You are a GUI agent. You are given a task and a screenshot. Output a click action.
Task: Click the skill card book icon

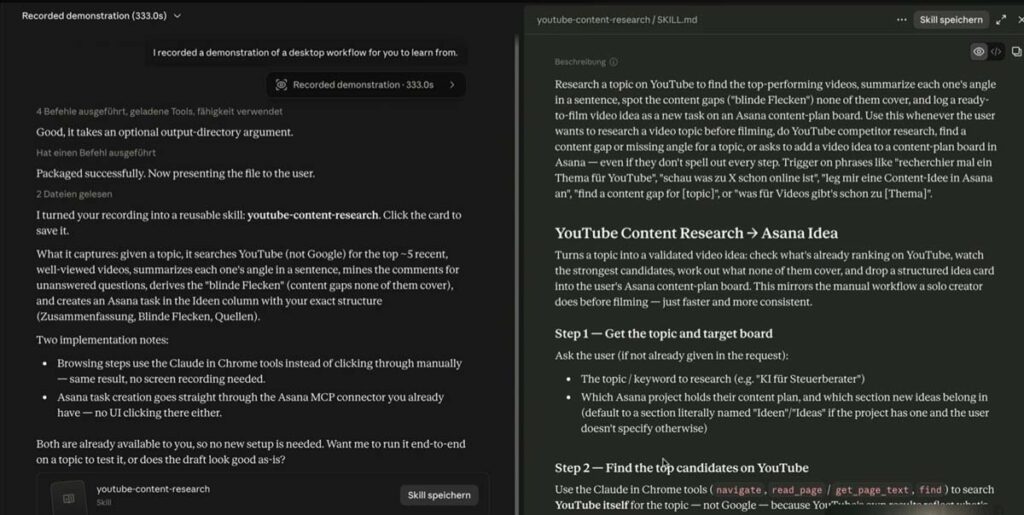(69, 498)
